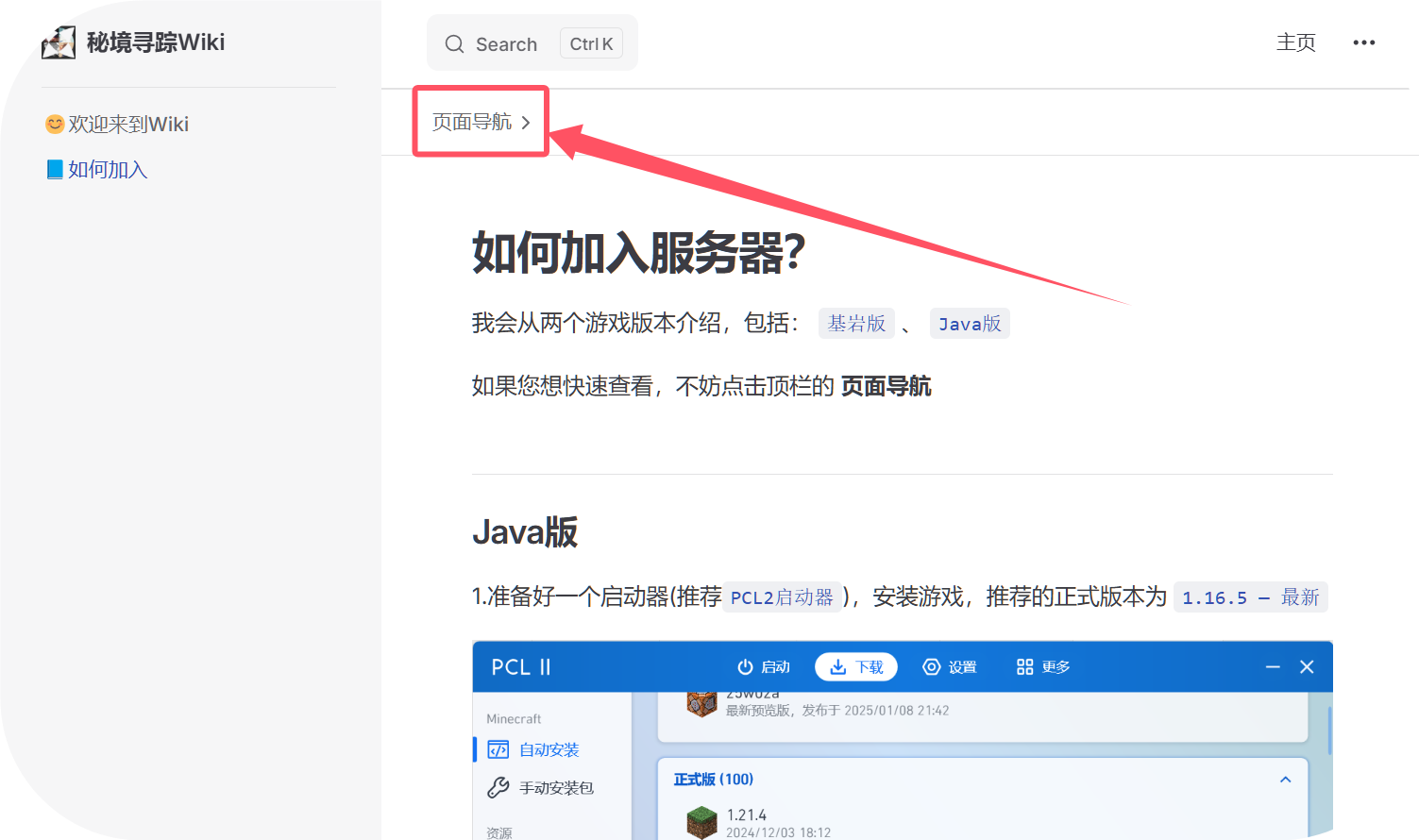Click the 启动 power icon in PCL II
This screenshot has height=840, width=1419.
pyautogui.click(x=746, y=666)
